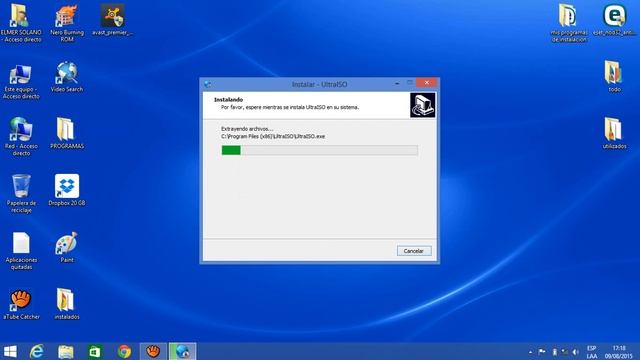Click the volume speaker tray icon

pyautogui.click(x=576, y=352)
